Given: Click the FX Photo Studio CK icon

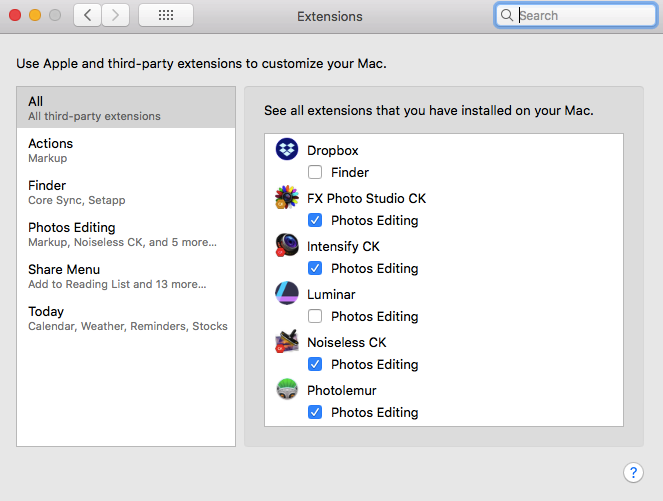Looking at the screenshot, I should click(x=287, y=197).
